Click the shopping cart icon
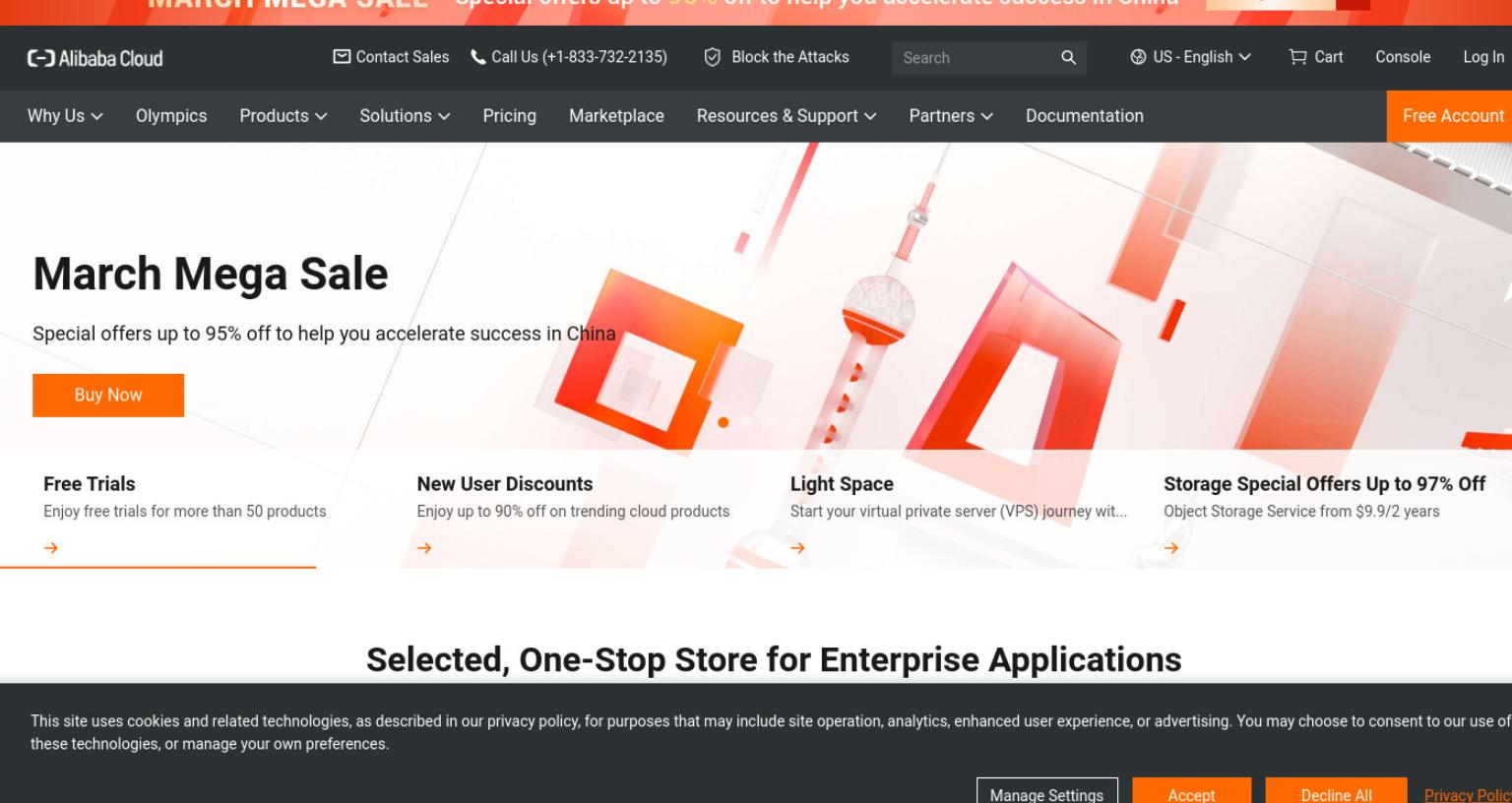 pyautogui.click(x=1298, y=57)
